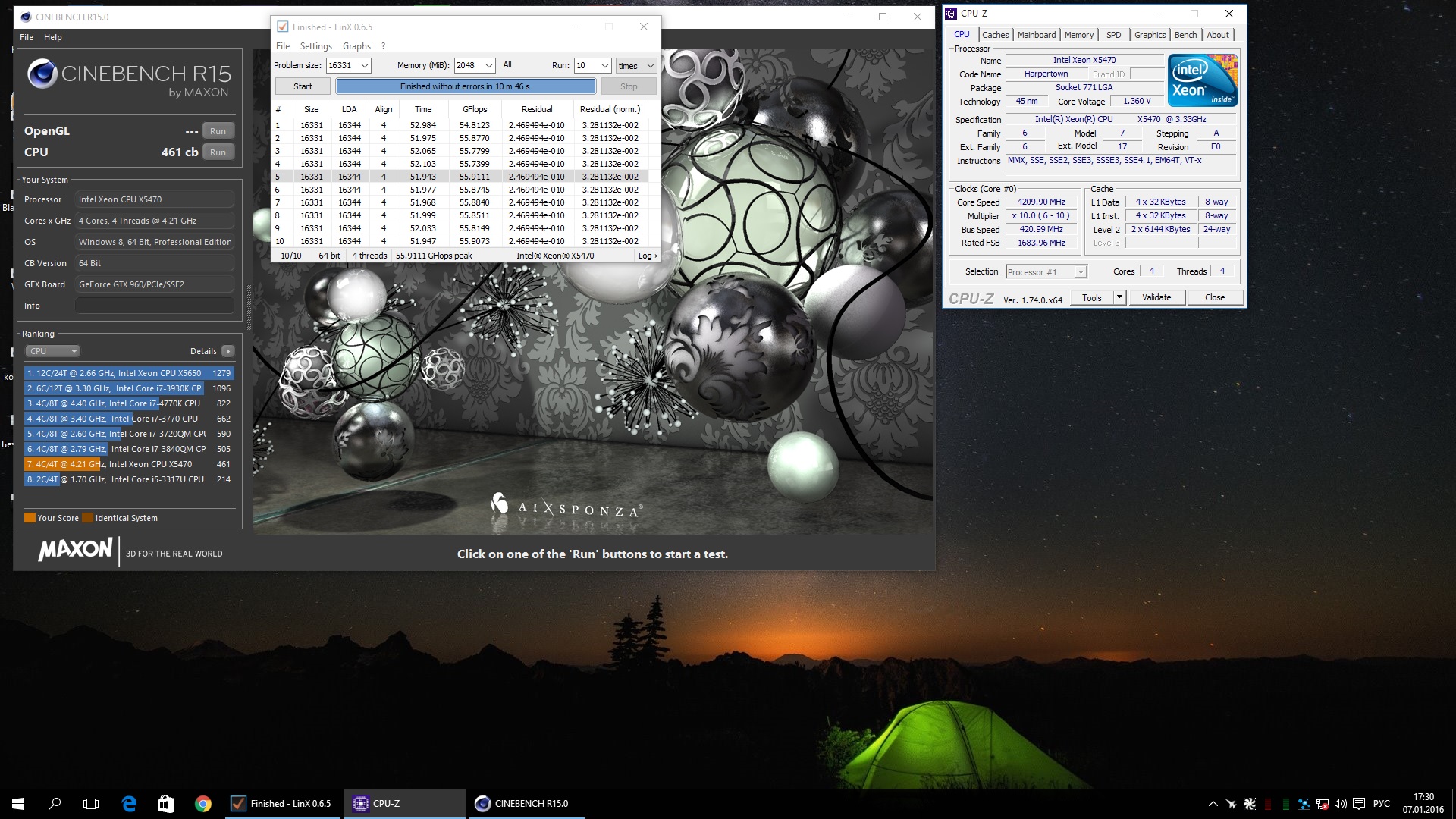Open Microsoft Edge from the taskbar
This screenshot has height=819, width=1456.
[129, 804]
